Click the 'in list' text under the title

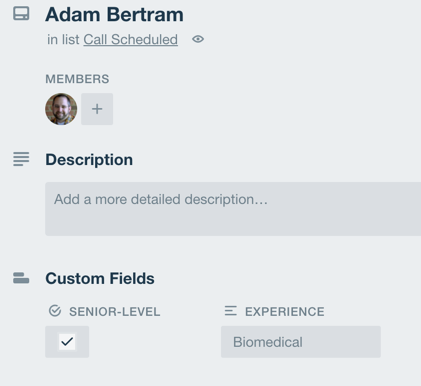click(x=63, y=40)
